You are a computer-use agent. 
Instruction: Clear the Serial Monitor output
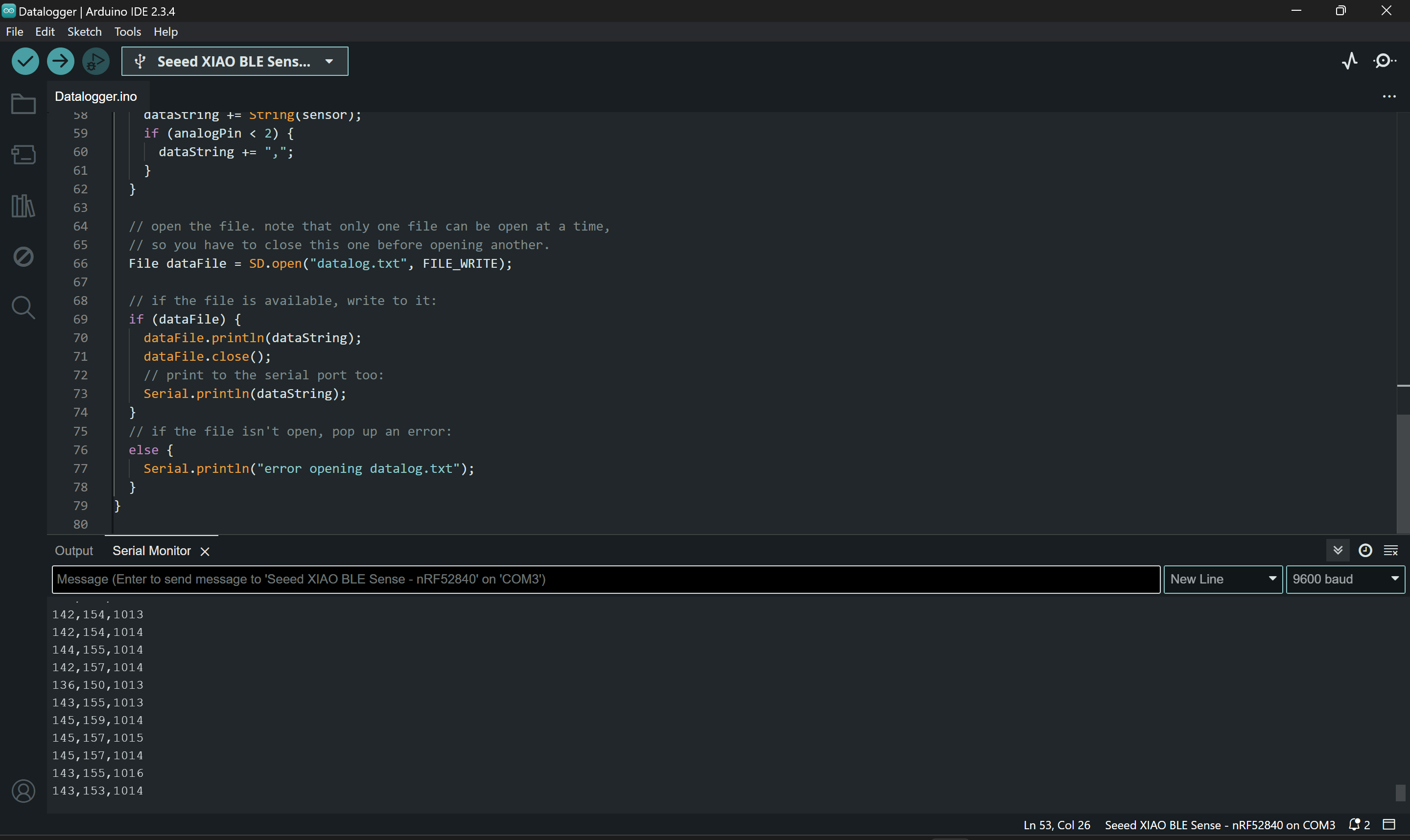tap(1391, 550)
